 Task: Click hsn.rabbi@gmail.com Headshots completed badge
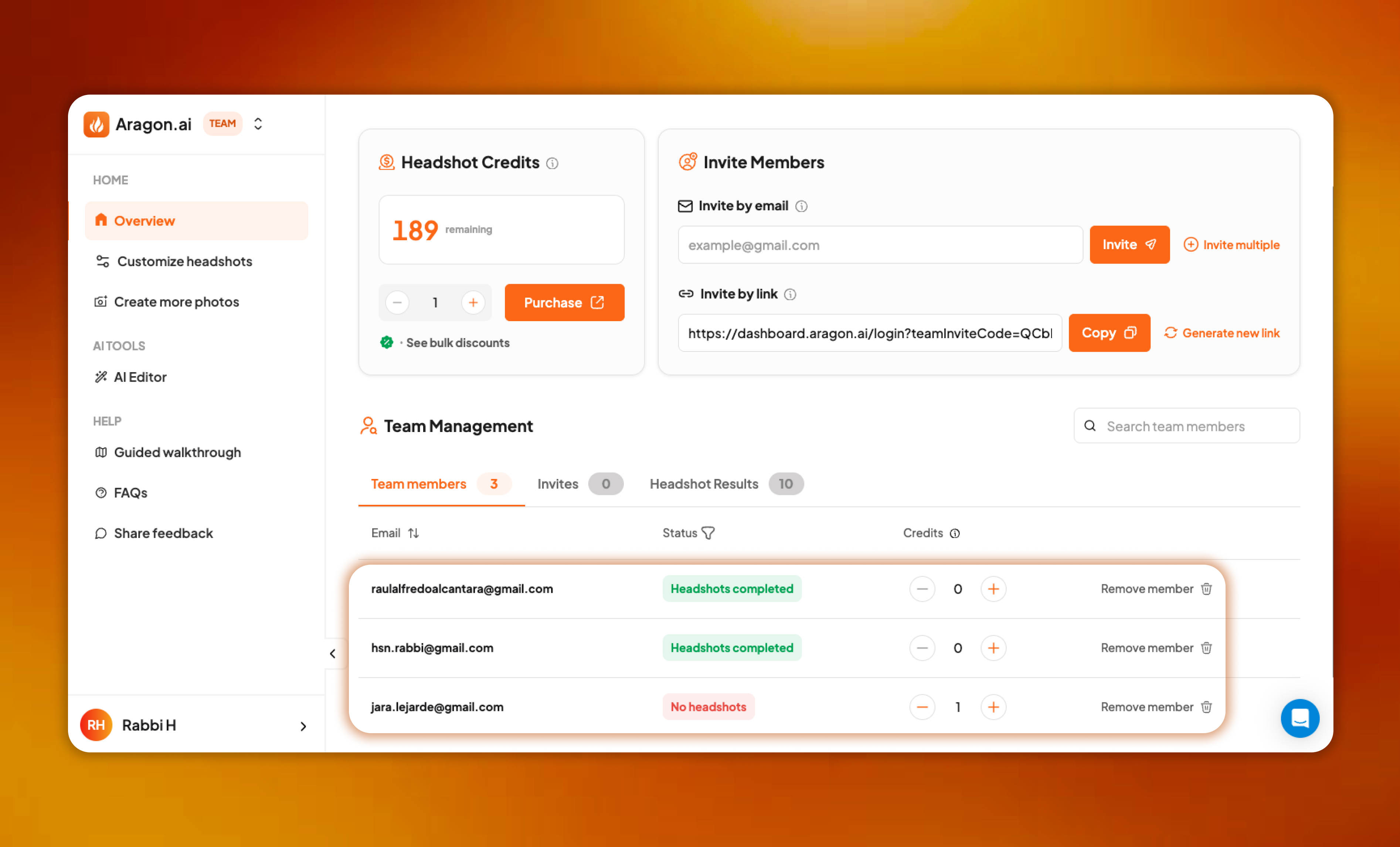pyautogui.click(x=732, y=648)
